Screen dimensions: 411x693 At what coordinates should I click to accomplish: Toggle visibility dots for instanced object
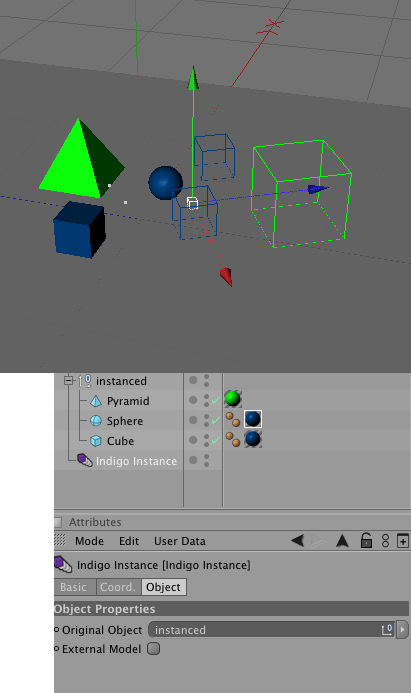(206, 380)
